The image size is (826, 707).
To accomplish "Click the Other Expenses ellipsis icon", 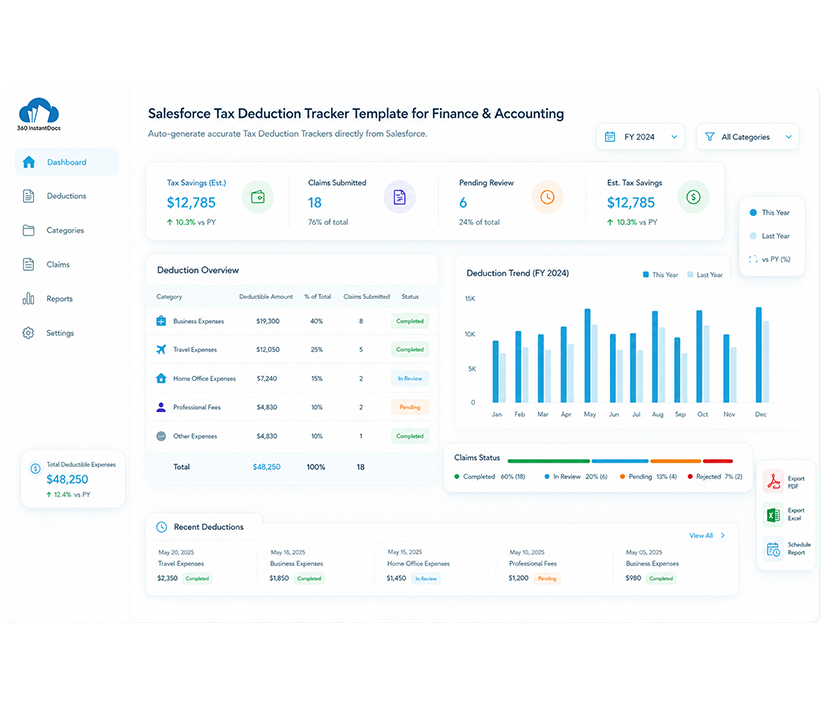I will point(161,436).
